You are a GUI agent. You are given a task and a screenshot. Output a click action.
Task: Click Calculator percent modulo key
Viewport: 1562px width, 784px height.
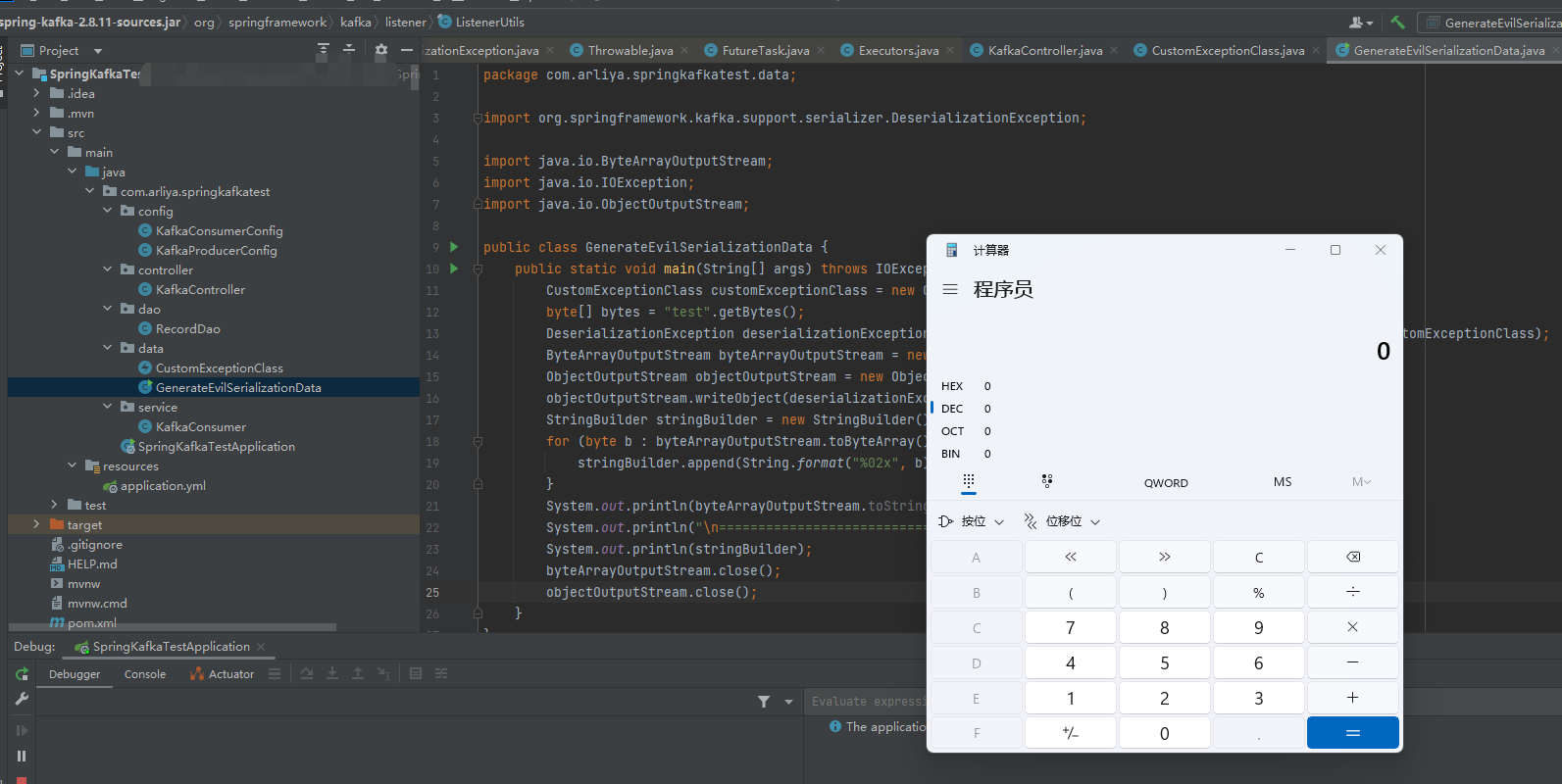click(x=1259, y=592)
